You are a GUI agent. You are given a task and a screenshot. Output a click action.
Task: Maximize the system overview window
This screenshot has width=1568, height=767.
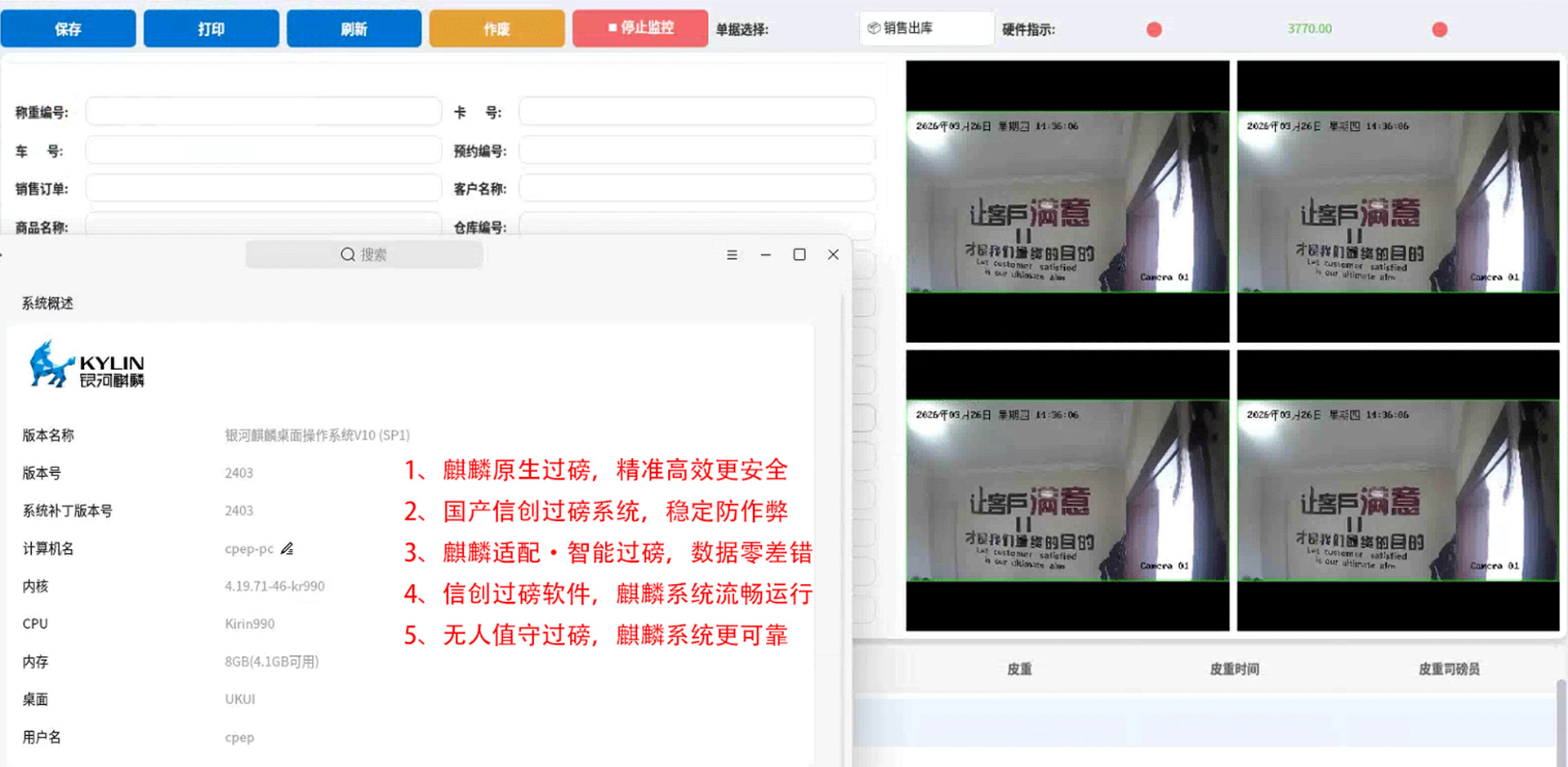[x=800, y=255]
